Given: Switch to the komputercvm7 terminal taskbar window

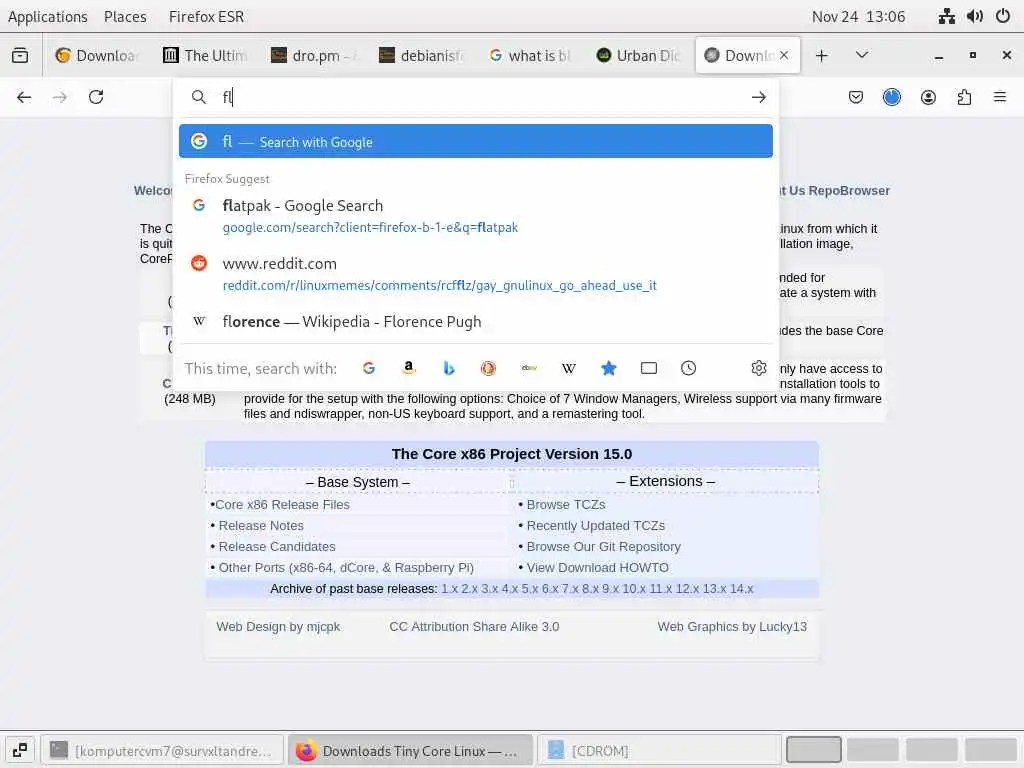Looking at the screenshot, I should pyautogui.click(x=162, y=750).
